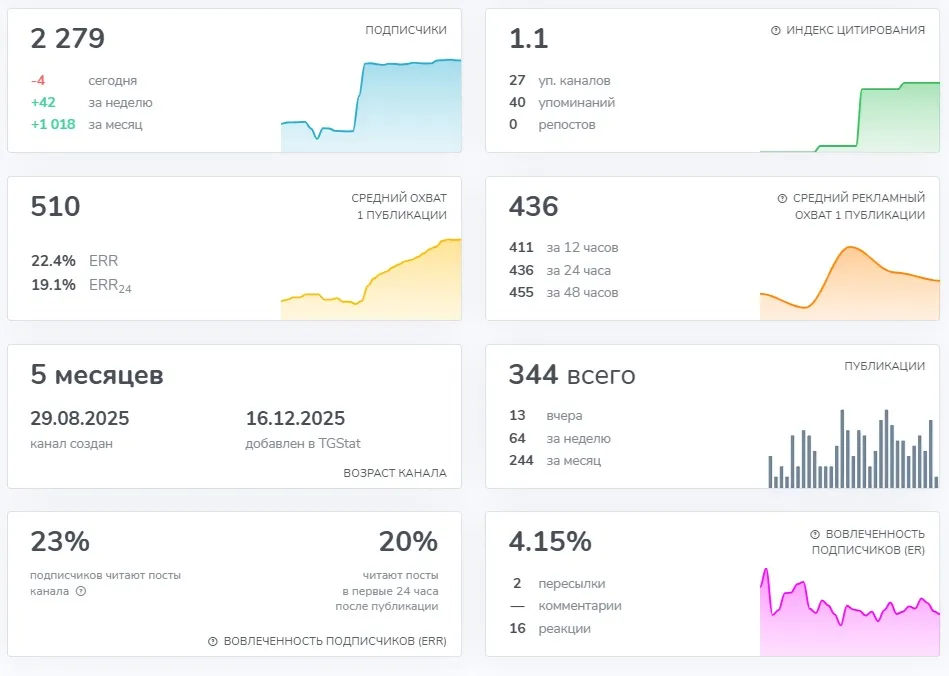This screenshot has height=676, width=949.
Task: Click the ПОДПИСЧИКИ card label
Action: [x=406, y=30]
